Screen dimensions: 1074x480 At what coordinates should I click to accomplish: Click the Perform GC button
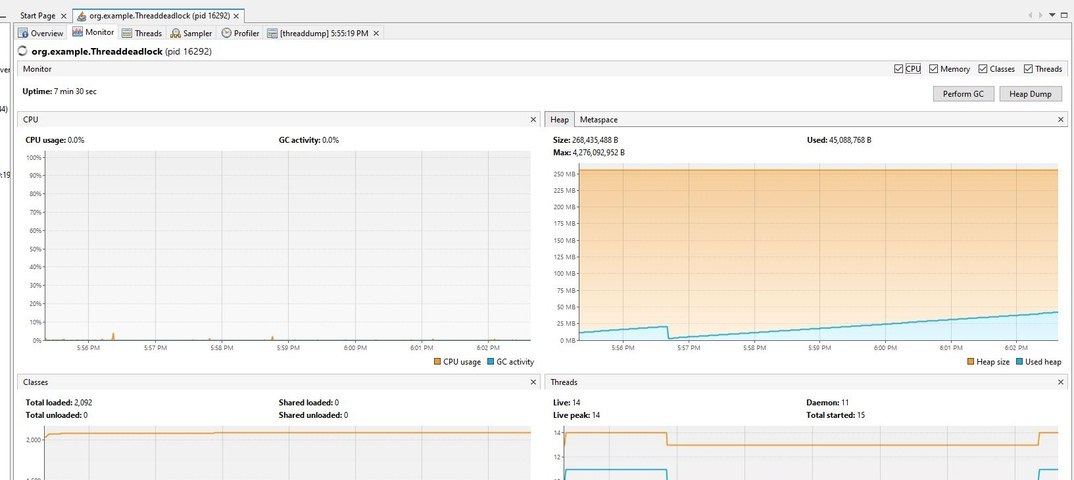(963, 94)
